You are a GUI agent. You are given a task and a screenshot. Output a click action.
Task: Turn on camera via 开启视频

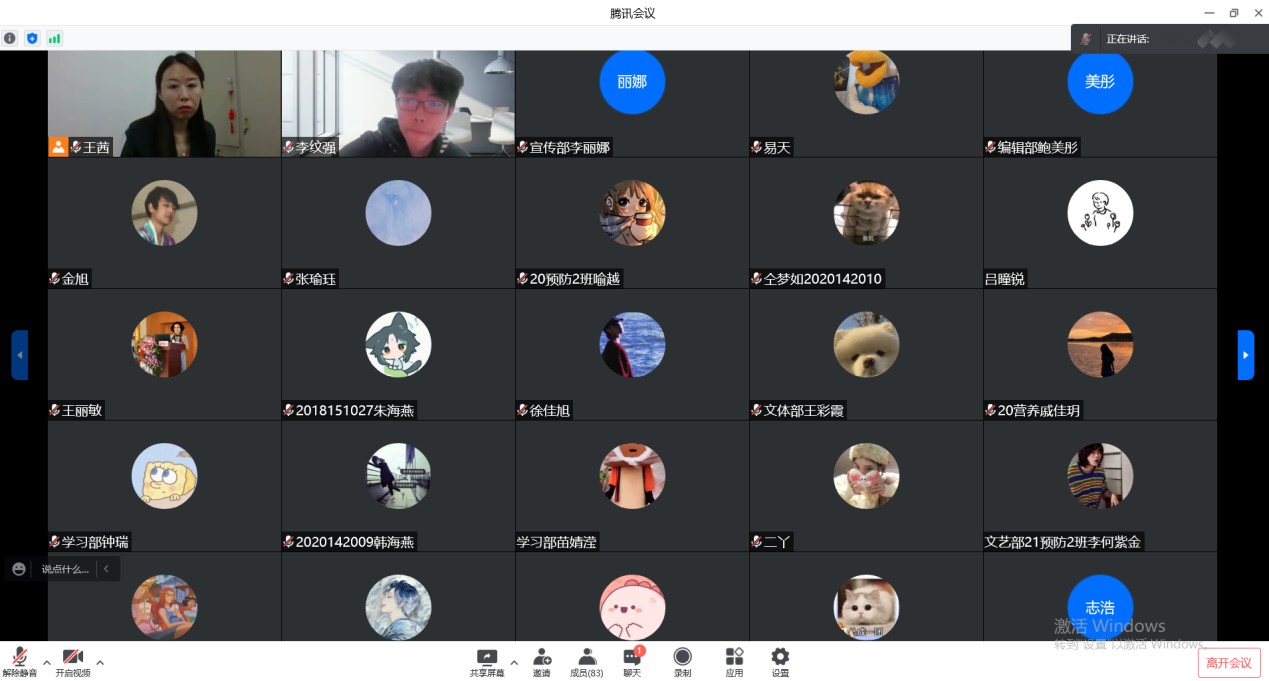point(72,661)
